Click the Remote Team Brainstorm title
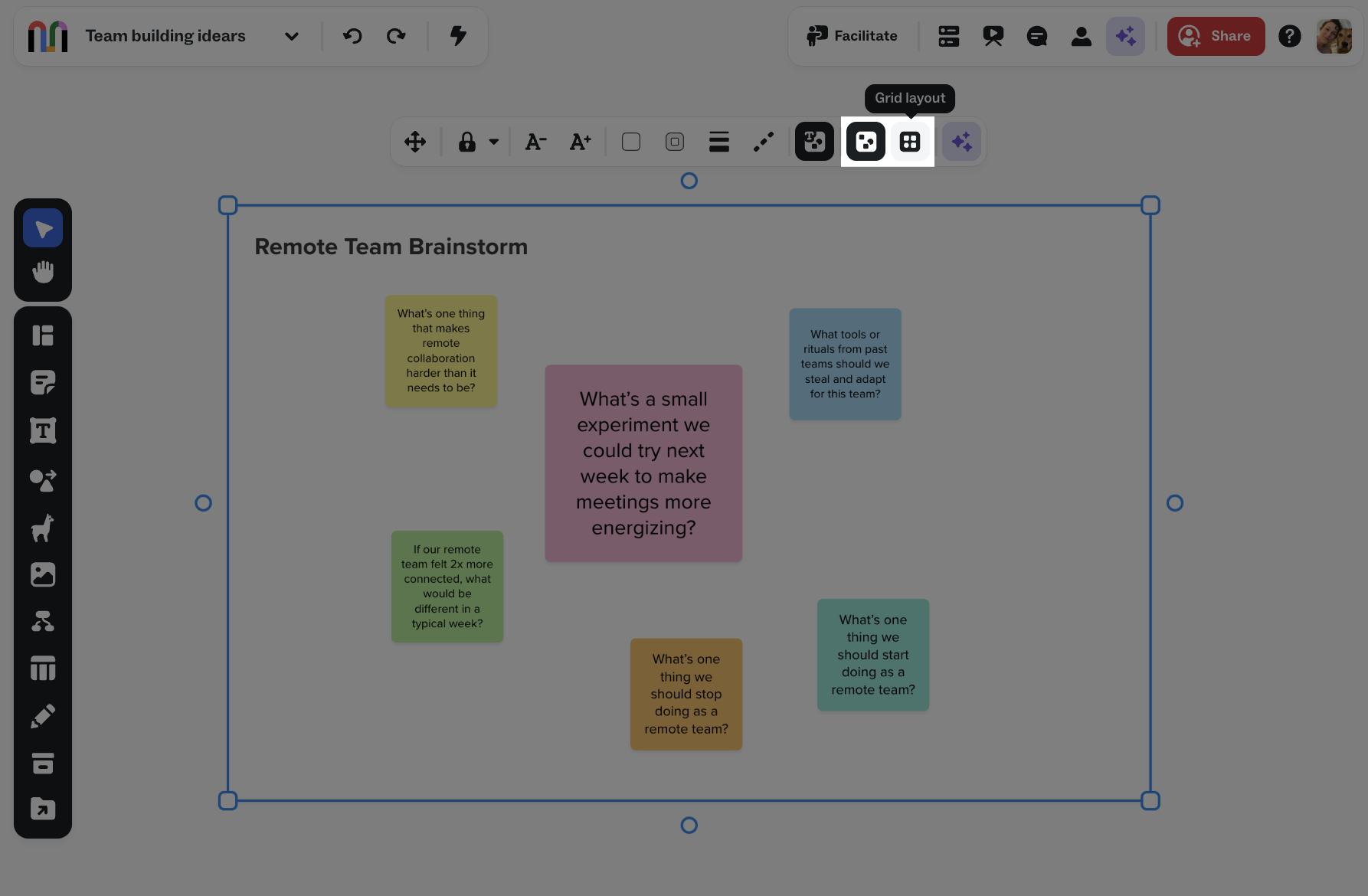This screenshot has width=1368, height=896. coord(391,247)
